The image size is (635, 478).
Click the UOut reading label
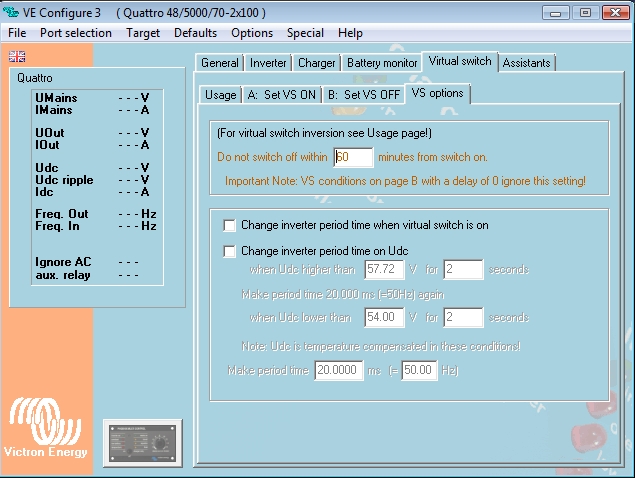pos(49,133)
